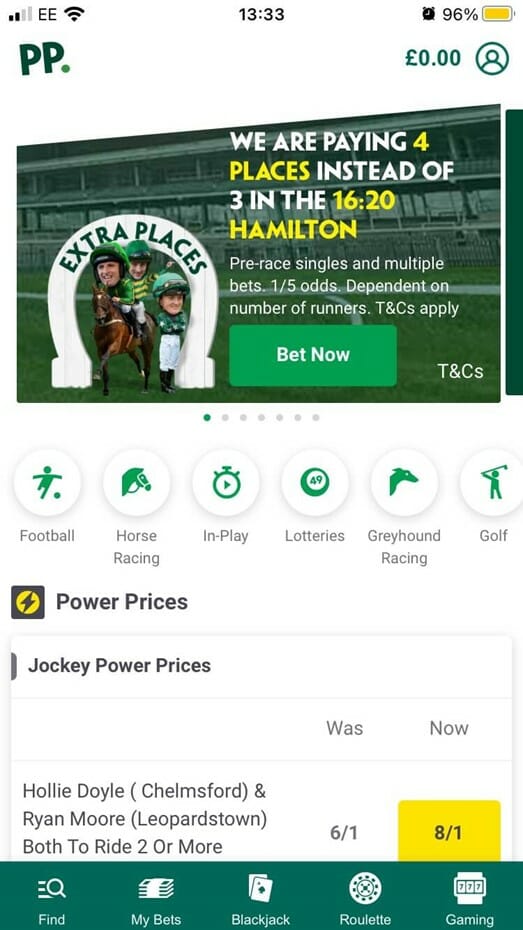The width and height of the screenshot is (523, 930).
Task: Open the My Bets tab
Action: (156, 899)
